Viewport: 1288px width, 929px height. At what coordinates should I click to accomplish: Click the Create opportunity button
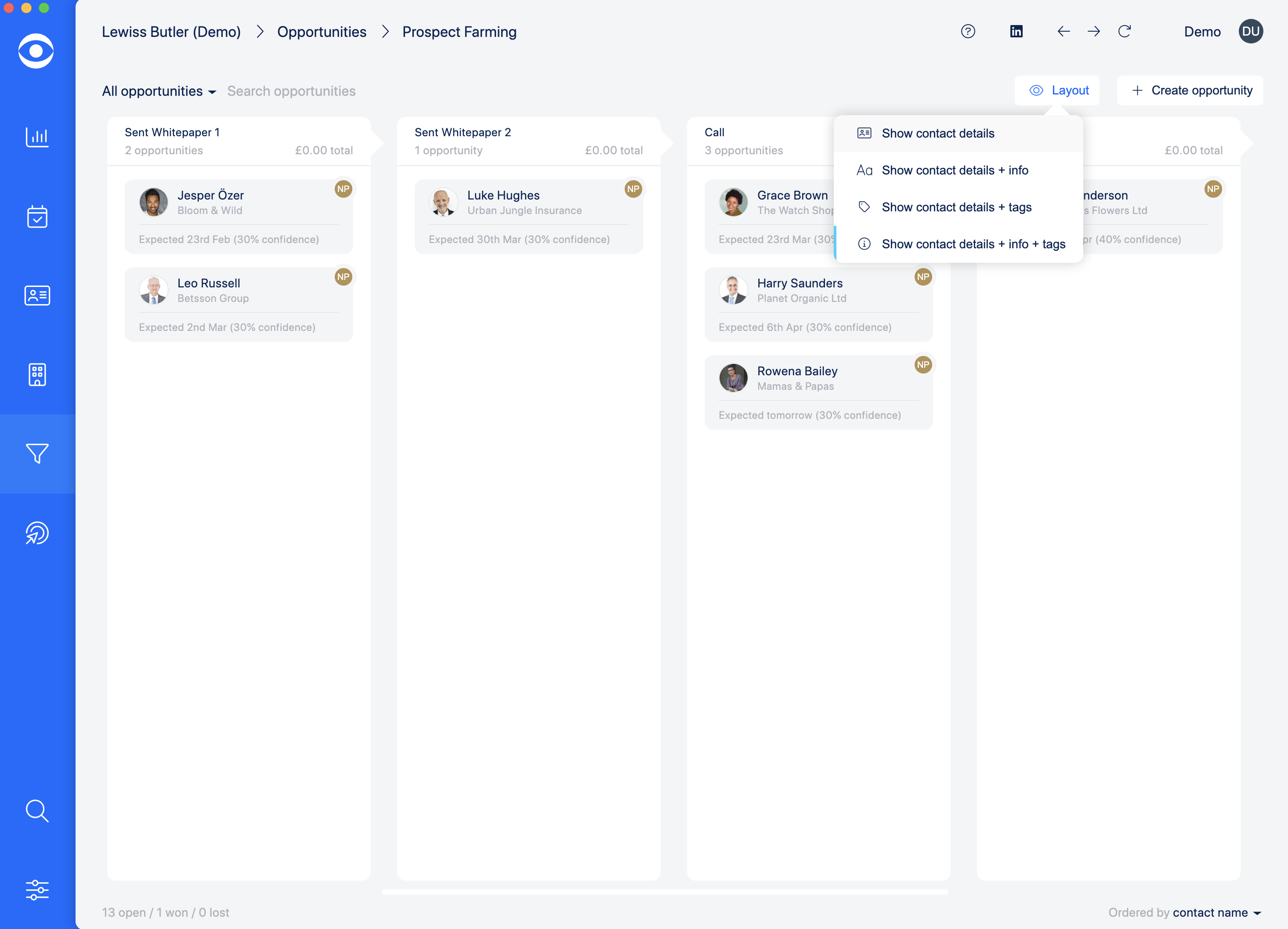pyautogui.click(x=1190, y=91)
